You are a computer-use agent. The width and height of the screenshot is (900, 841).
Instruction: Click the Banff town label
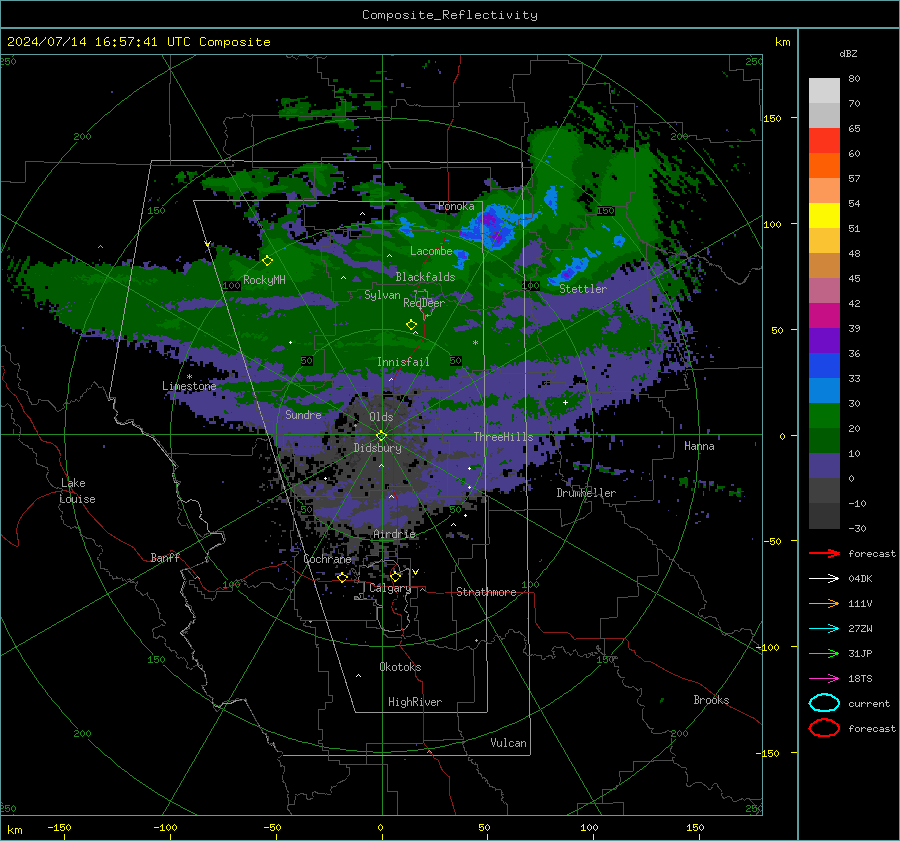point(165,557)
